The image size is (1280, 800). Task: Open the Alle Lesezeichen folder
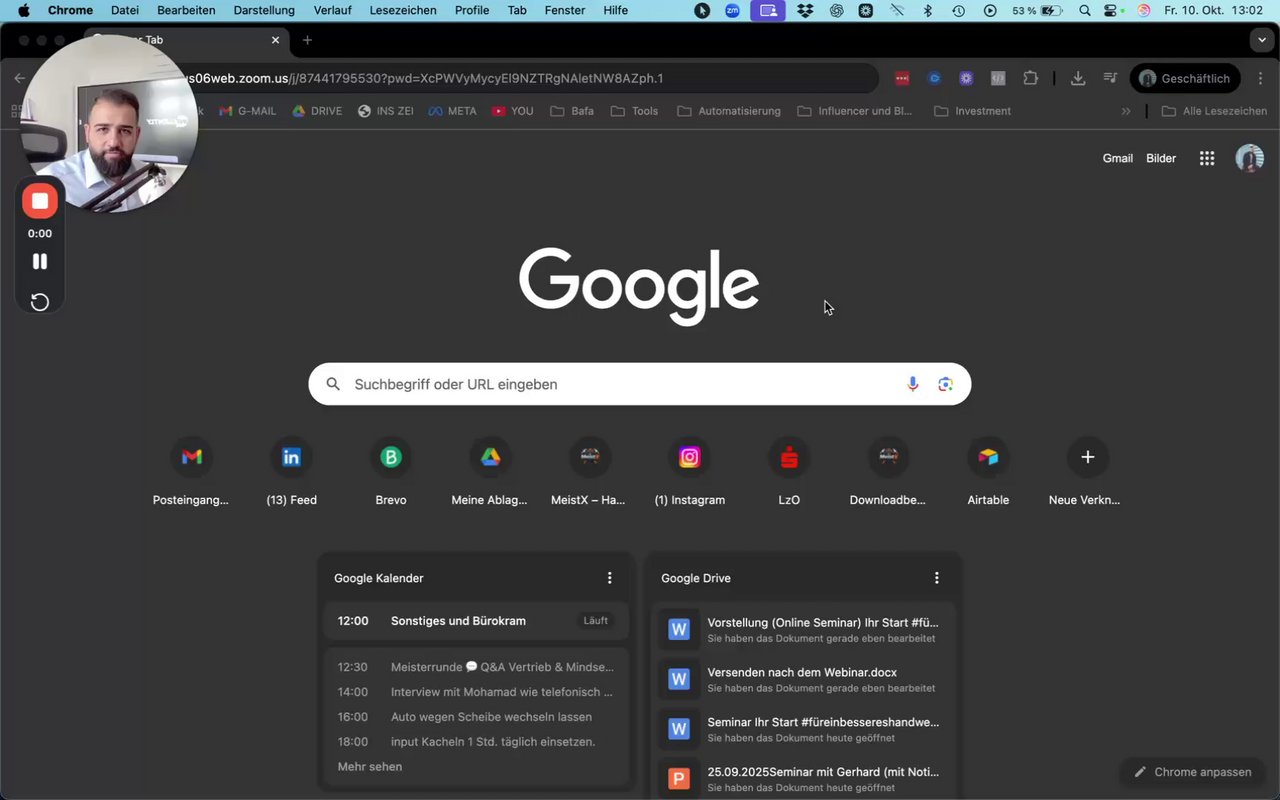1214,111
